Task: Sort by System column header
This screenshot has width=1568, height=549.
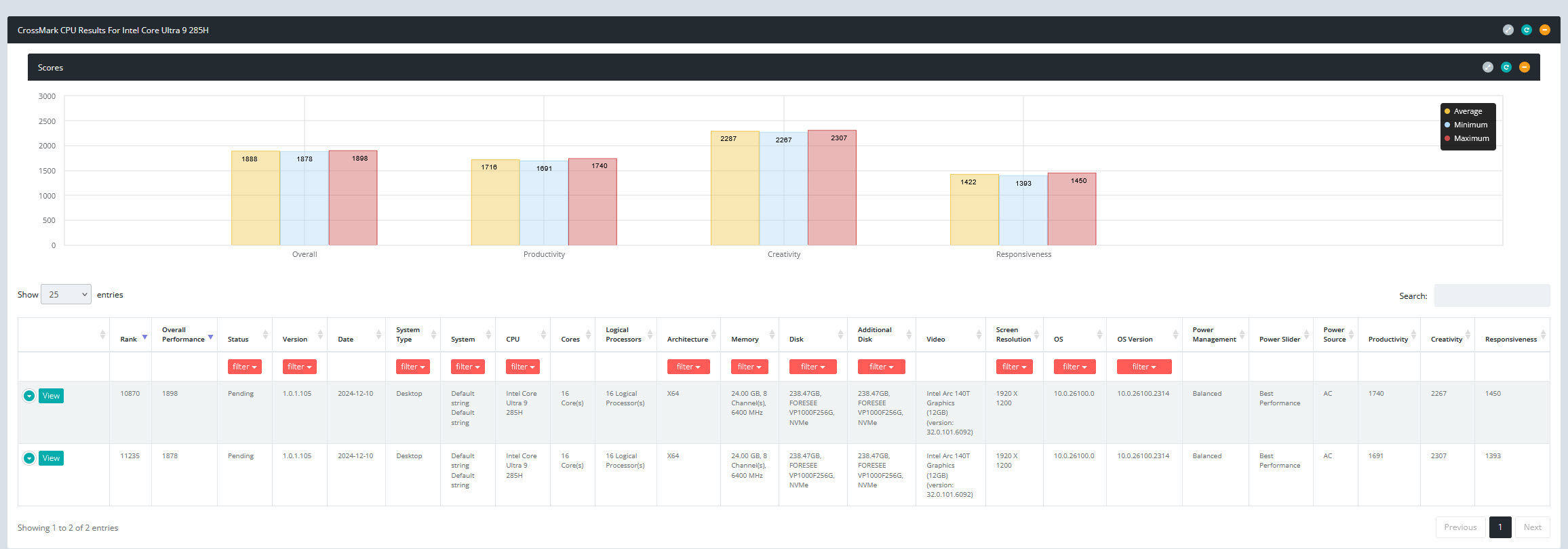Action: pyautogui.click(x=468, y=335)
